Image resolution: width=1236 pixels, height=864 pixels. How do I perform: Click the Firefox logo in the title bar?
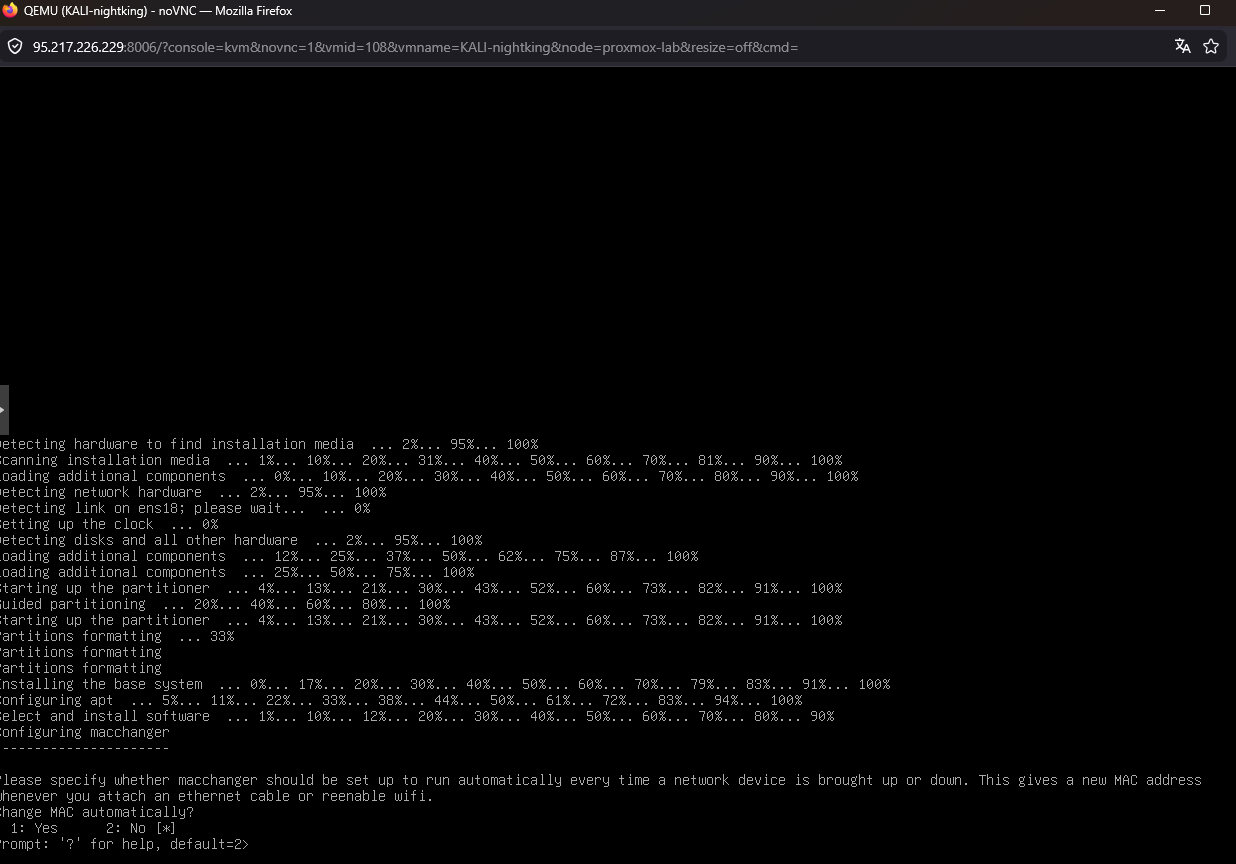coord(11,11)
